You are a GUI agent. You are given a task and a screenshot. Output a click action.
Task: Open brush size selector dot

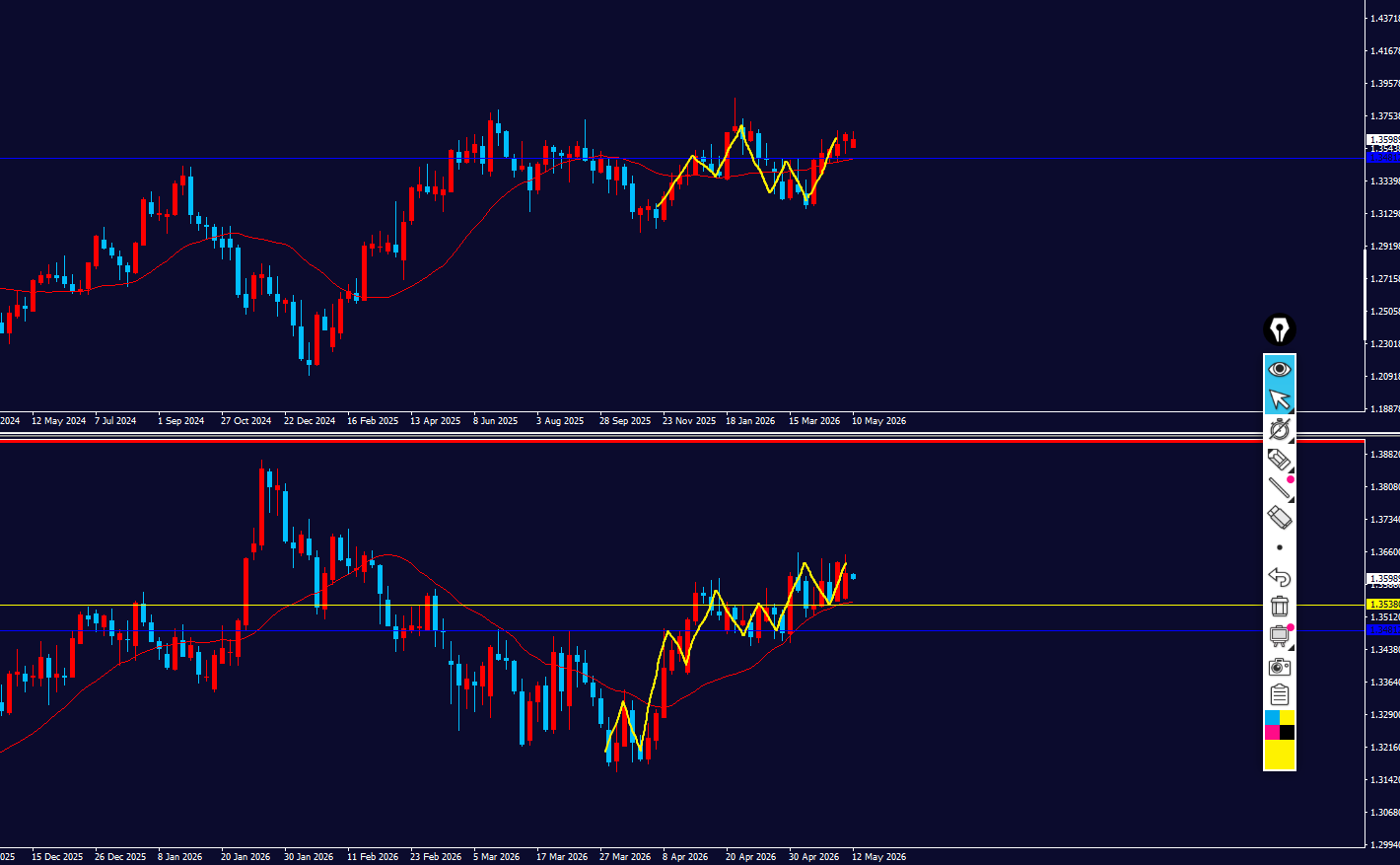[1280, 547]
